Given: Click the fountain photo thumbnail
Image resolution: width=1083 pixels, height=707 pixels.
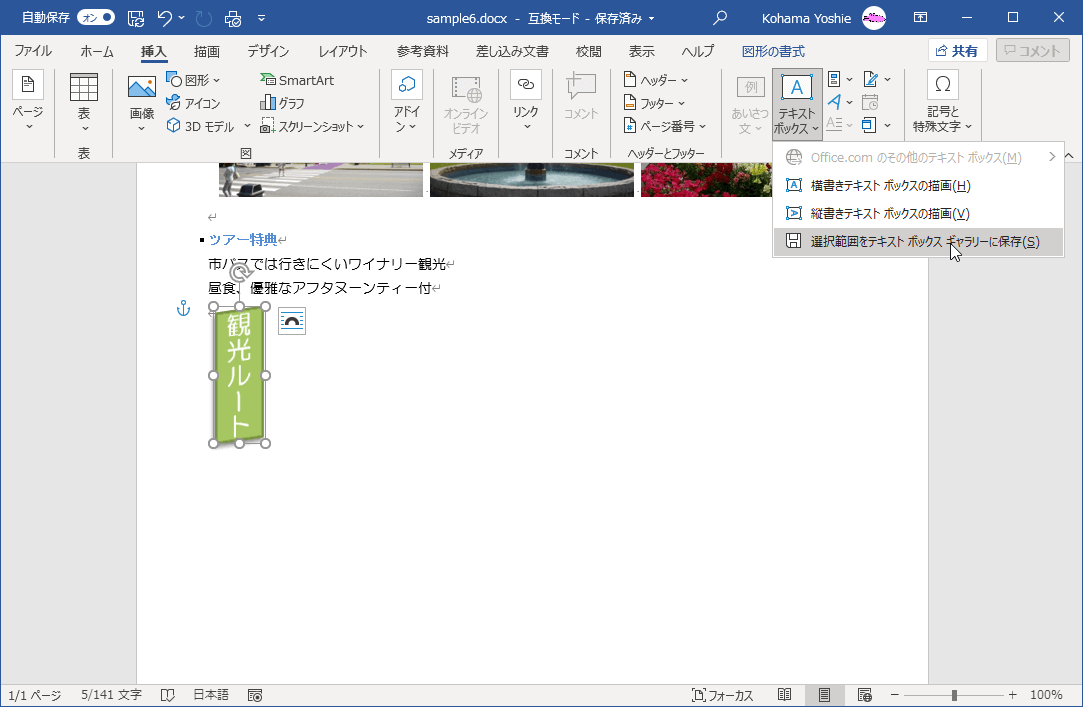Looking at the screenshot, I should pos(532,180).
